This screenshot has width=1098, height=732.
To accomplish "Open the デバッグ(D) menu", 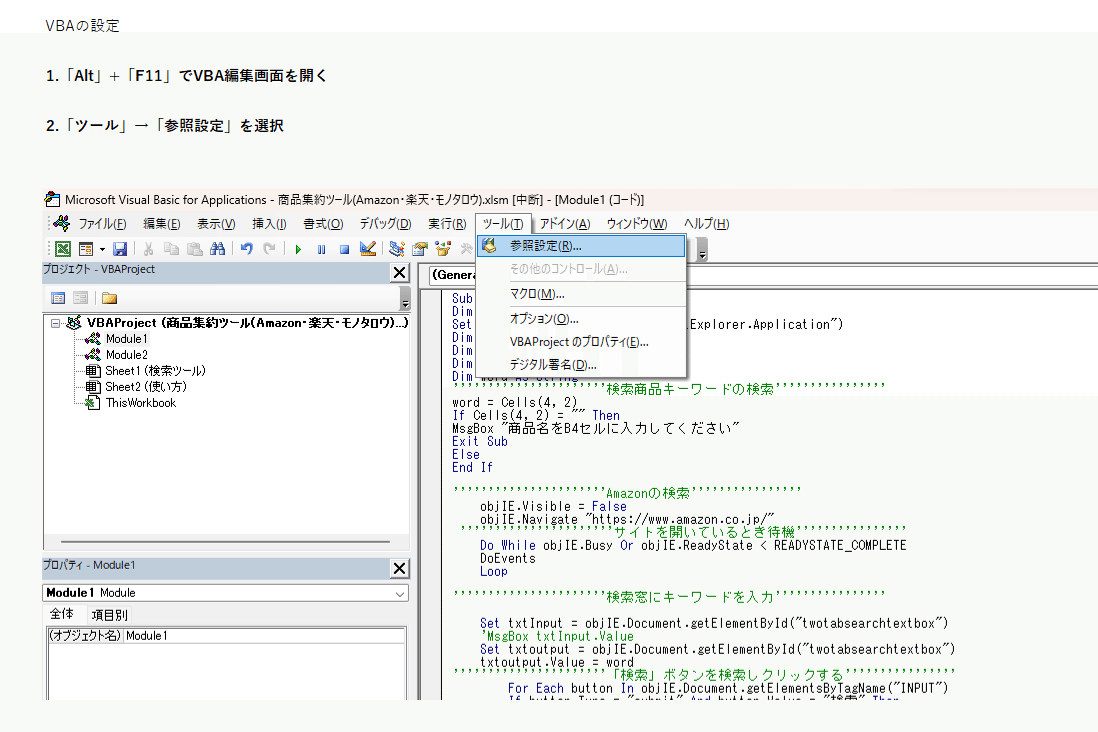I will [385, 223].
